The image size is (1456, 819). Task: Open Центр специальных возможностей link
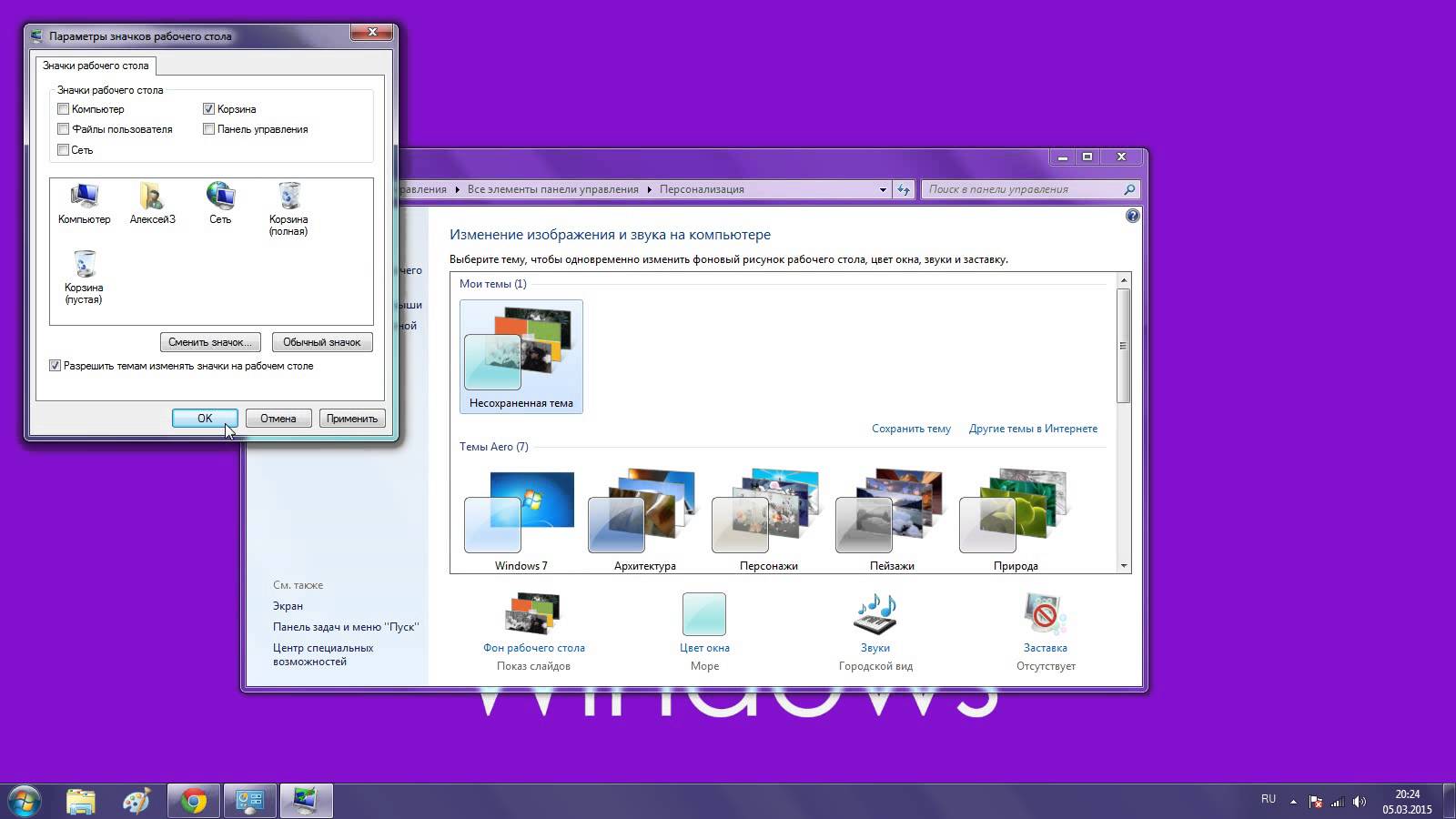pyautogui.click(x=323, y=654)
